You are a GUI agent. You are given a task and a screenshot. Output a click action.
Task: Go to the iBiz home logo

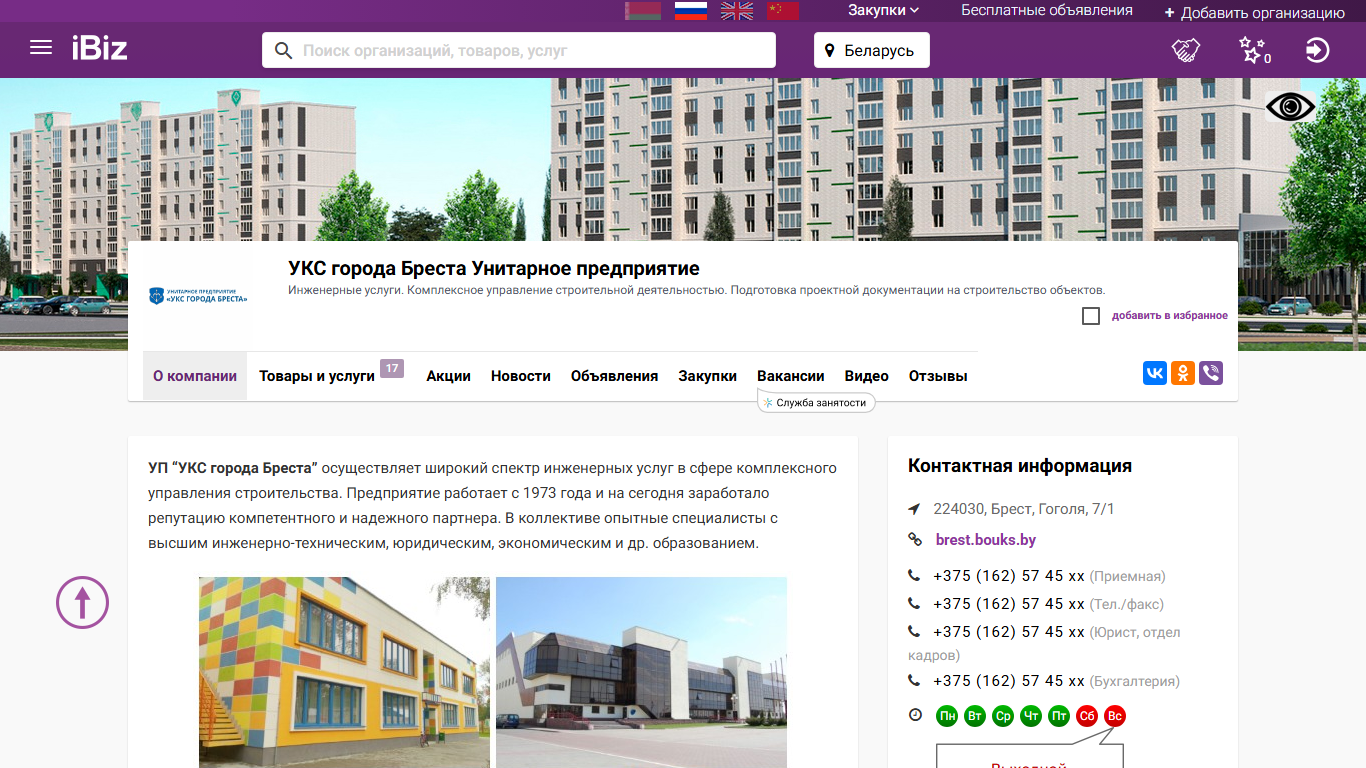[99, 47]
